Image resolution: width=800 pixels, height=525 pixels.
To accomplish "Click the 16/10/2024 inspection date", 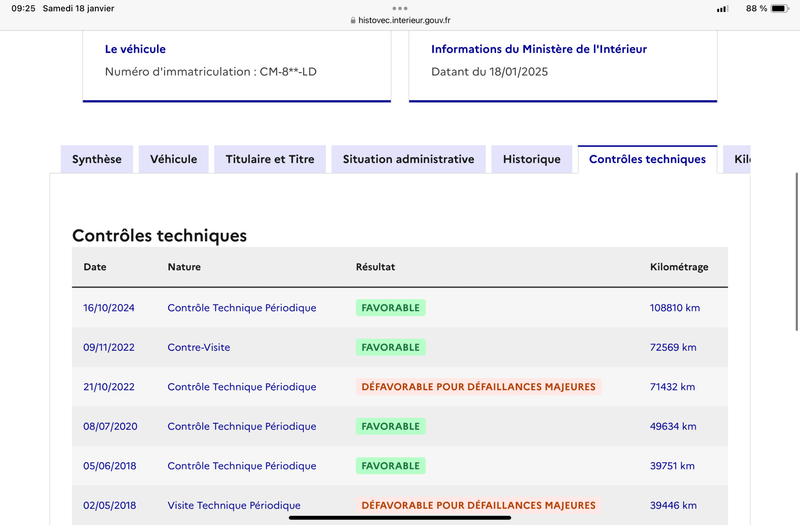I will tap(109, 308).
